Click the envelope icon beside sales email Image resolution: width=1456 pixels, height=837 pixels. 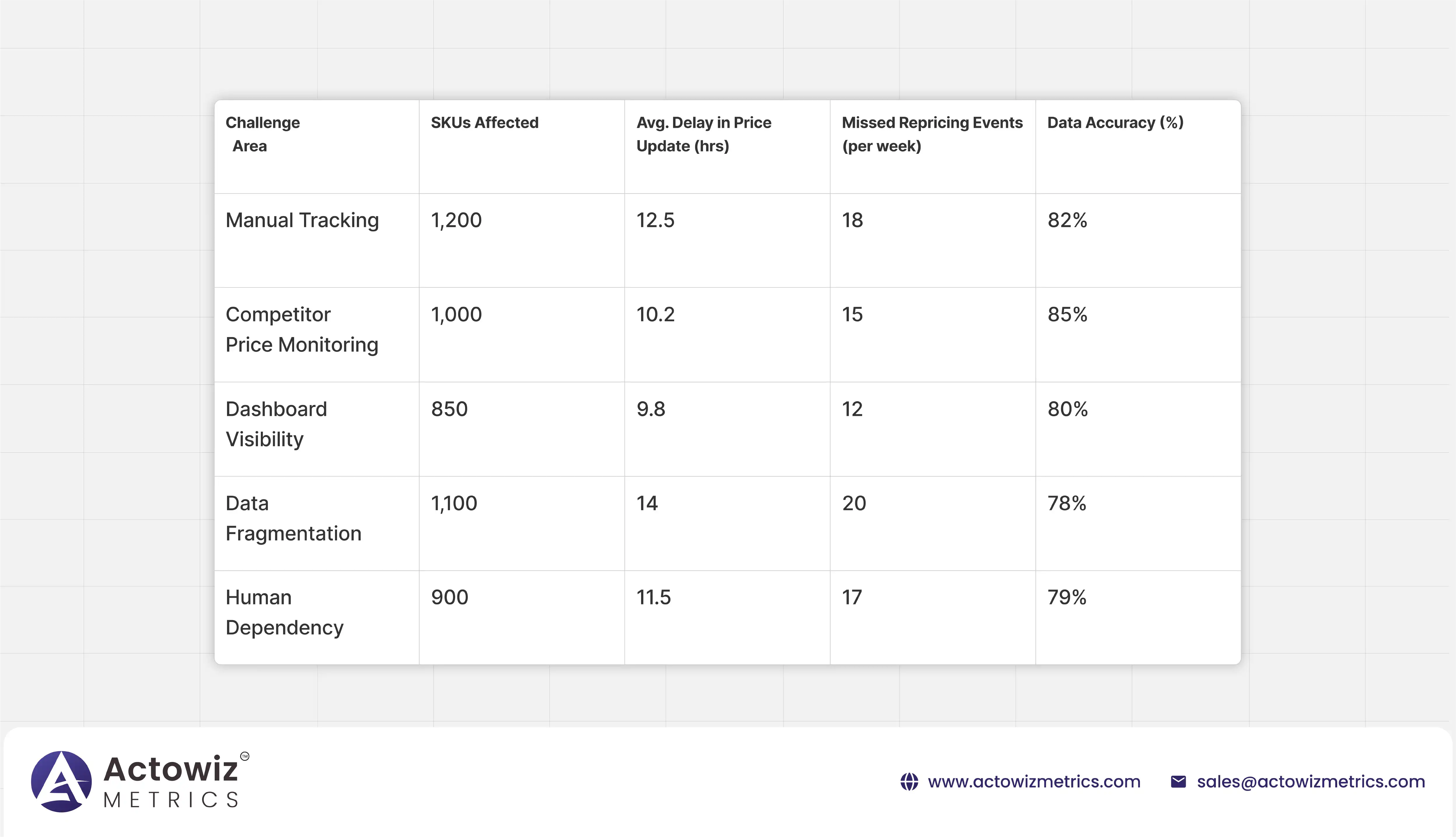[1178, 782]
